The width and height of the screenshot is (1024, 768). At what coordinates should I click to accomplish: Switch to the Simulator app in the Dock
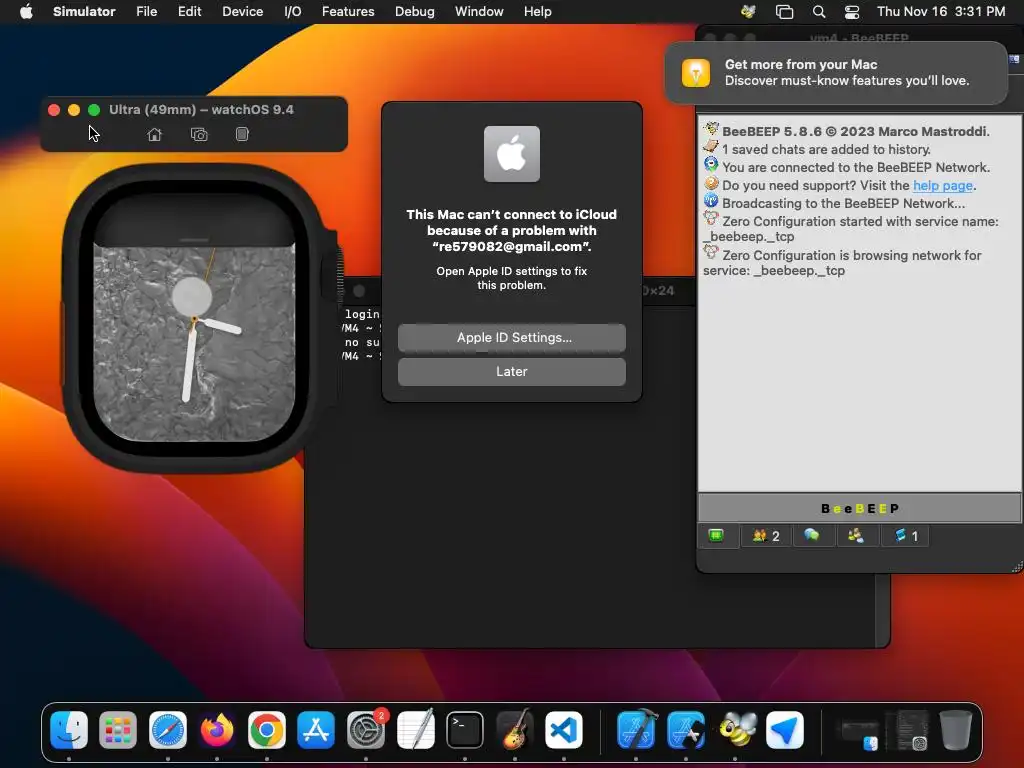coord(686,729)
